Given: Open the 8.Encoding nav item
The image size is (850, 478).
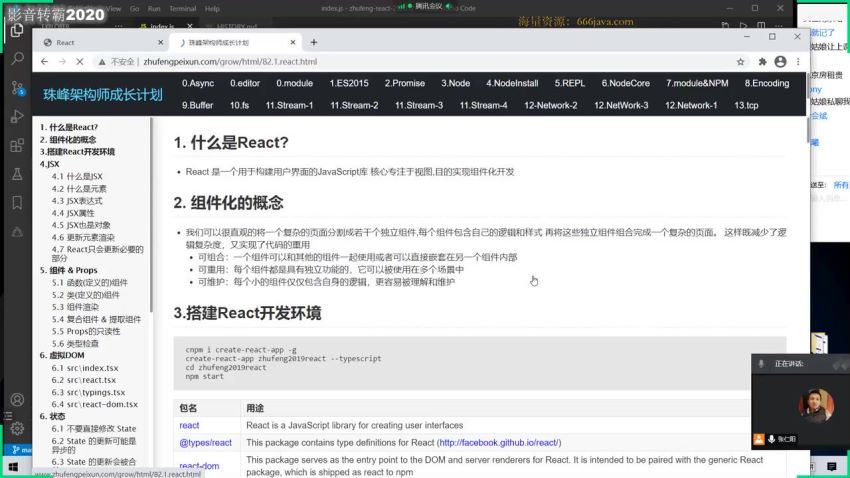Looking at the screenshot, I should 767,83.
